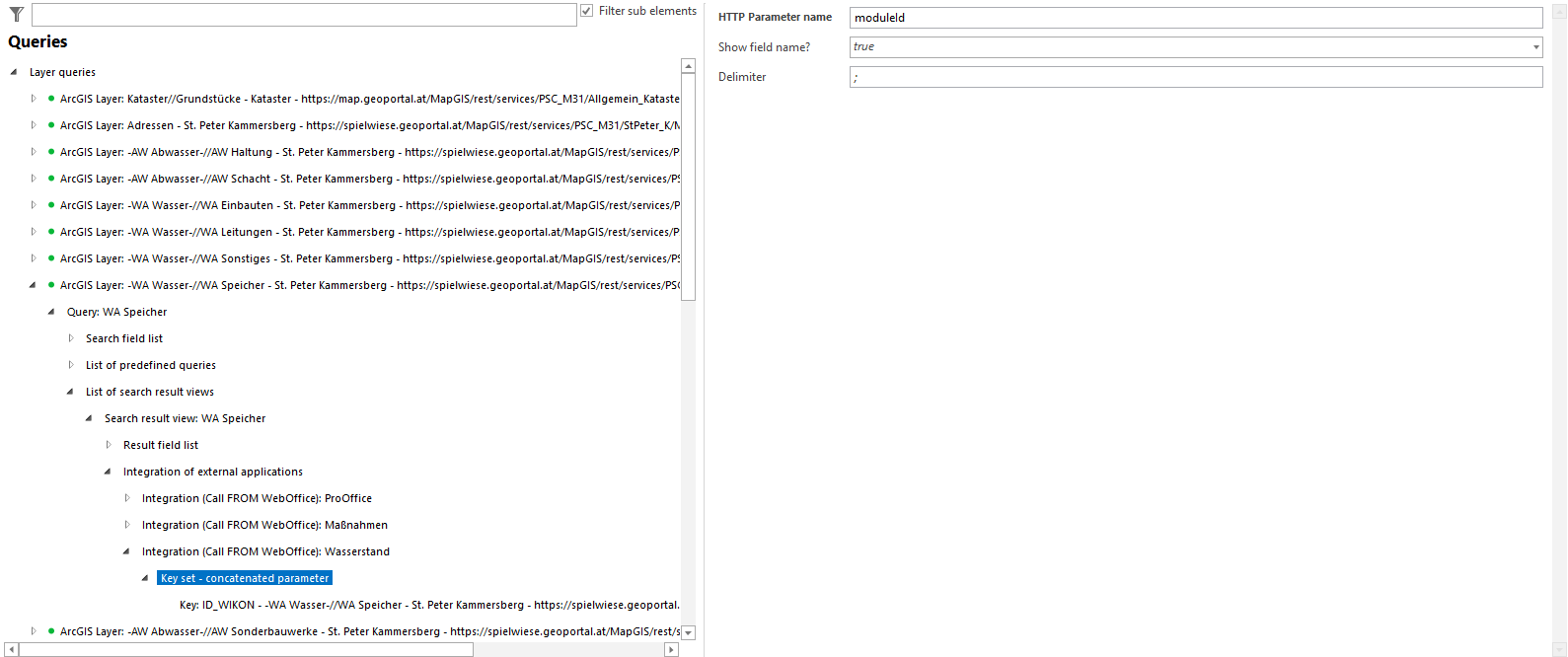This screenshot has height=657, width=1568.
Task: Collapse Key set - concatenated parameter node
Action: point(145,578)
